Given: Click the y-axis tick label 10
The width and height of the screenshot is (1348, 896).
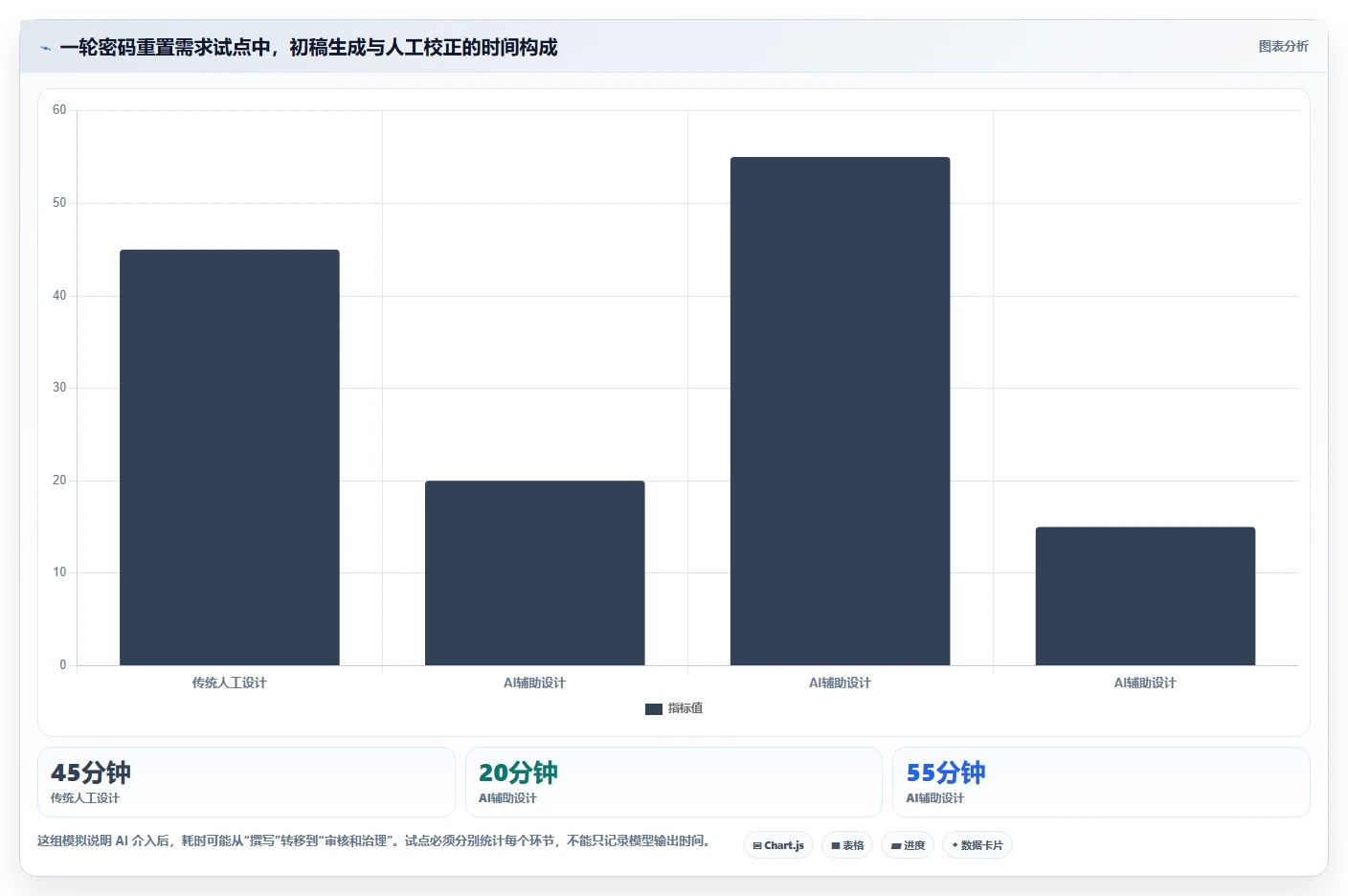Looking at the screenshot, I should coord(59,572).
